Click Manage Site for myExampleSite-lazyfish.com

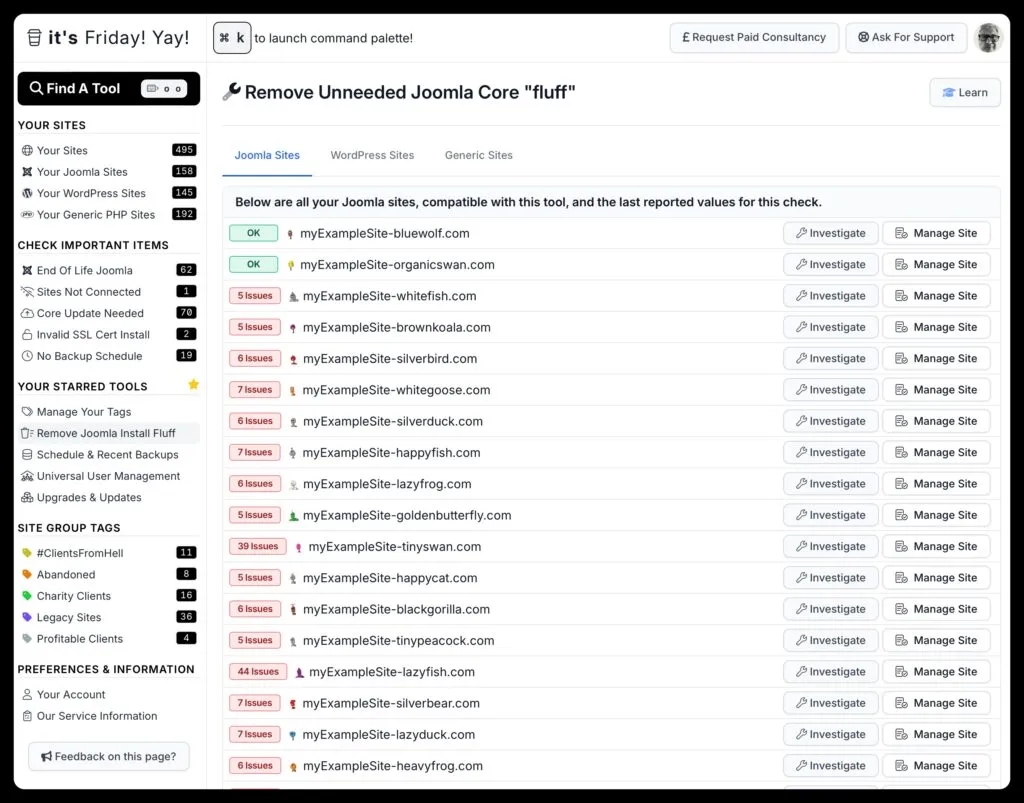936,671
